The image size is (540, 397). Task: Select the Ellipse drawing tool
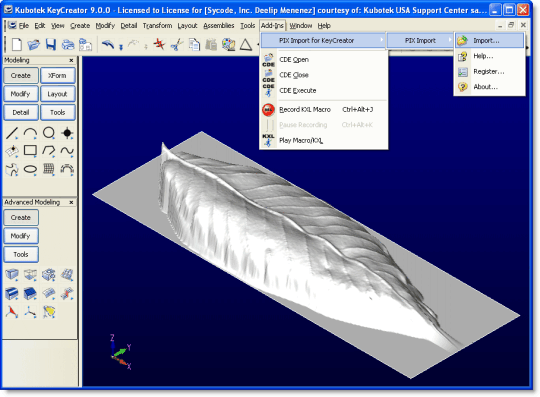(x=30, y=169)
